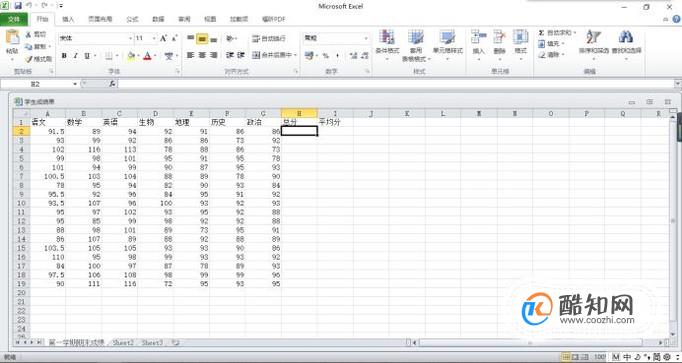Open the font name dropdown
Screen dimensions: 682x363
pos(96,38)
